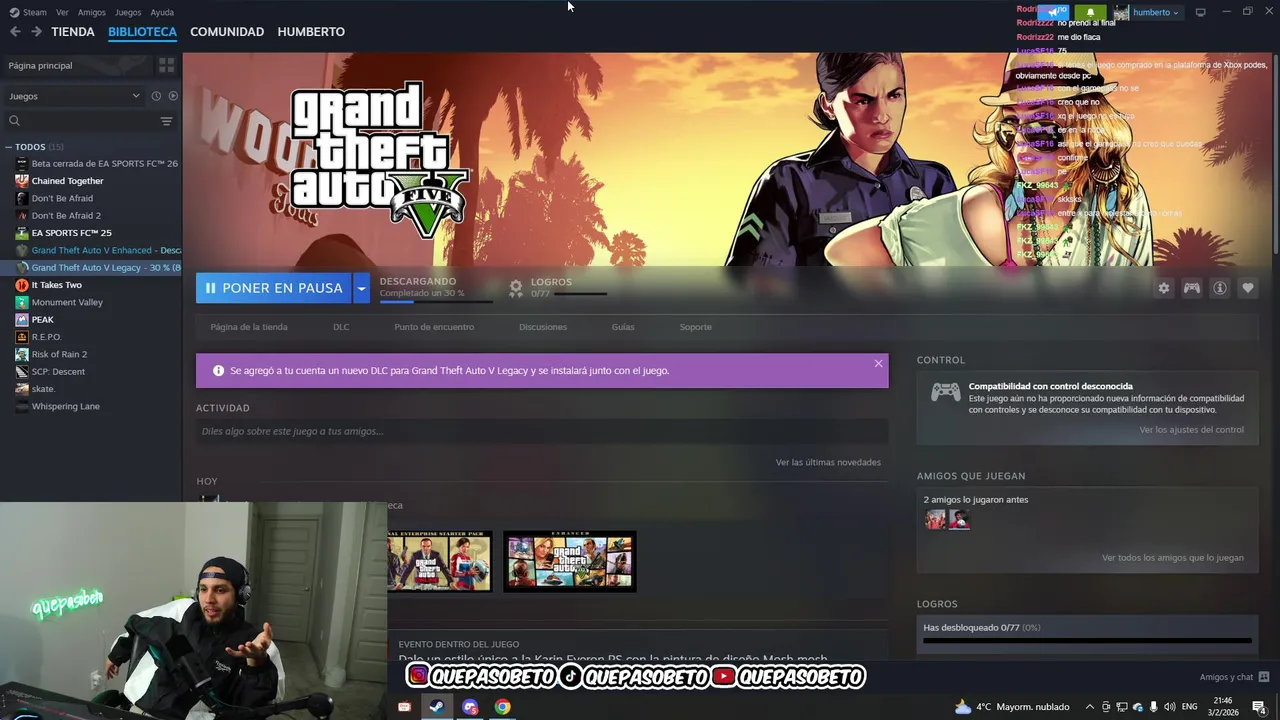
Task: Dismiss the new DLC notification banner
Action: coord(879,363)
